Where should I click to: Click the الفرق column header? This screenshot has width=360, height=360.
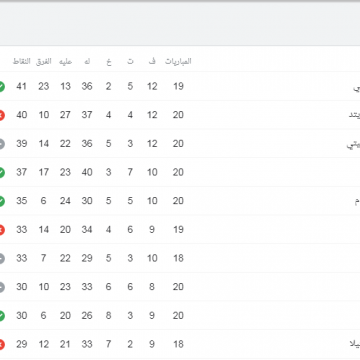[x=44, y=61]
